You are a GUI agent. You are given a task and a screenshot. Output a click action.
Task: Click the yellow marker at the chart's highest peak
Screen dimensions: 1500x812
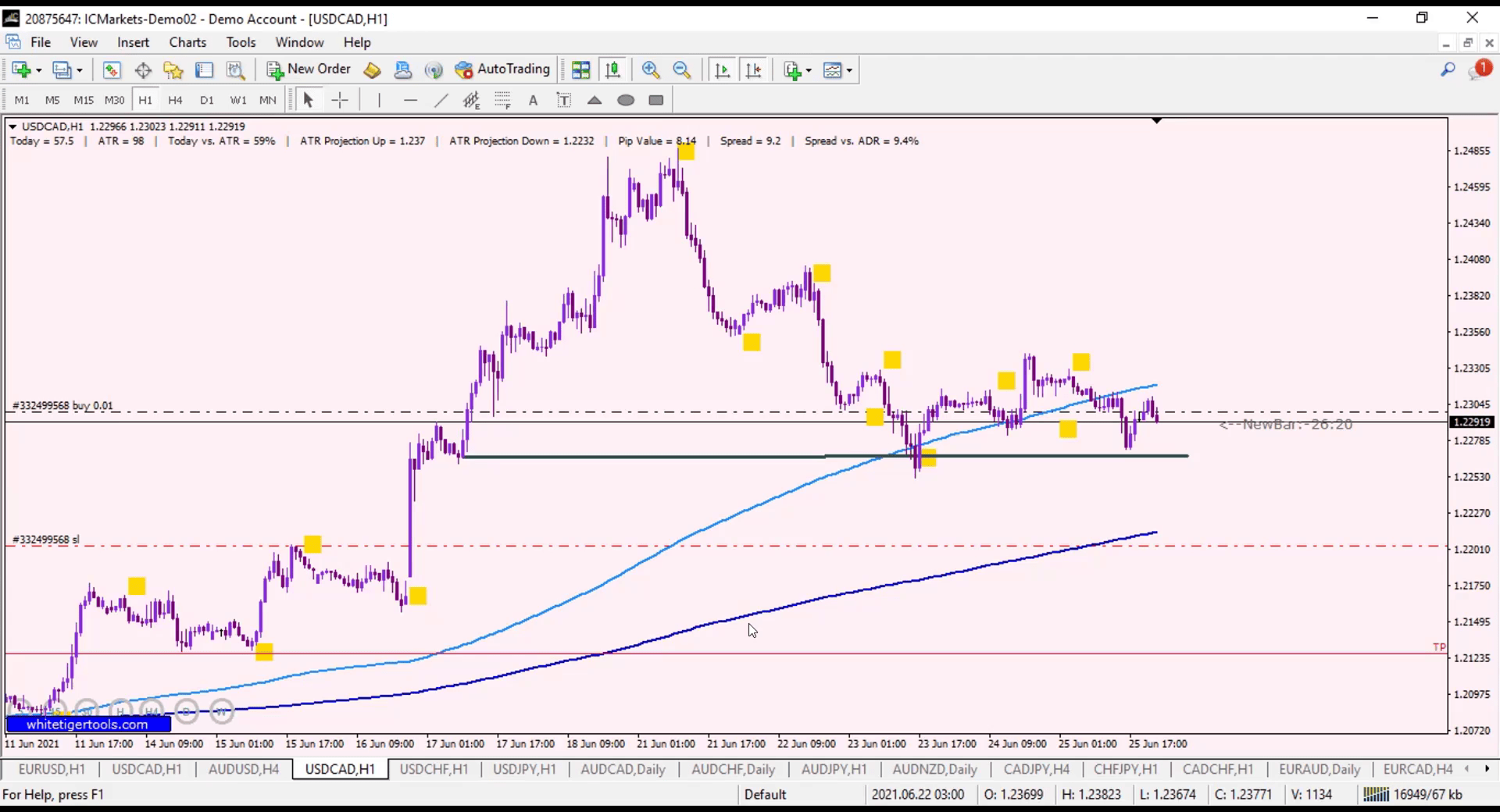[686, 151]
